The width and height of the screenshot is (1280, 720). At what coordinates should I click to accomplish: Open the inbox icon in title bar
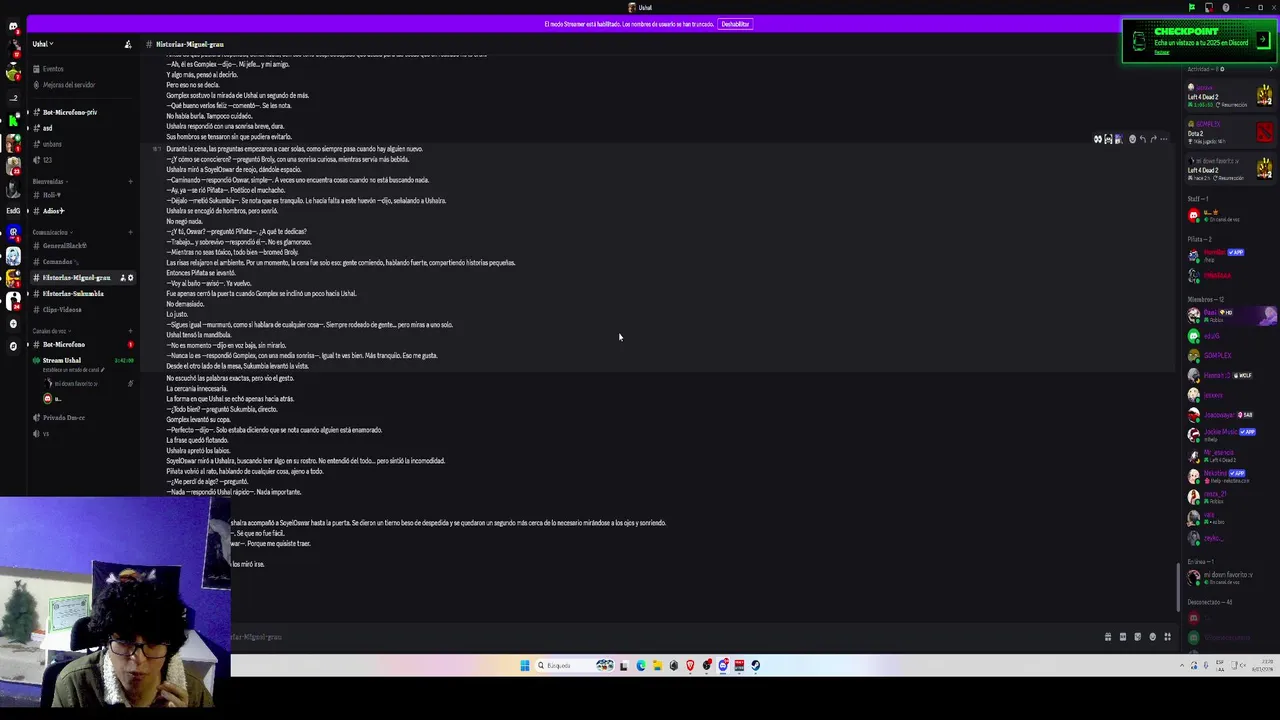pyautogui.click(x=1209, y=8)
